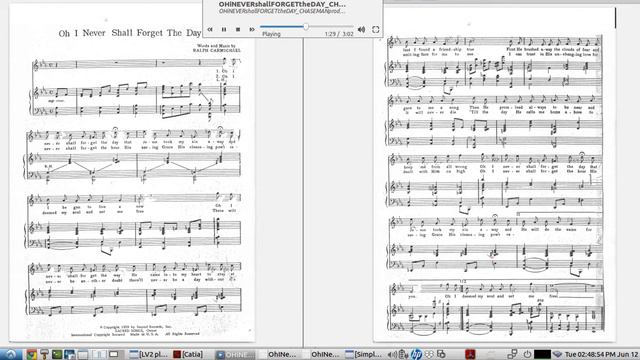Open the terminal from the taskbar
Viewport: 640px width, 360px height.
[x=57, y=354]
